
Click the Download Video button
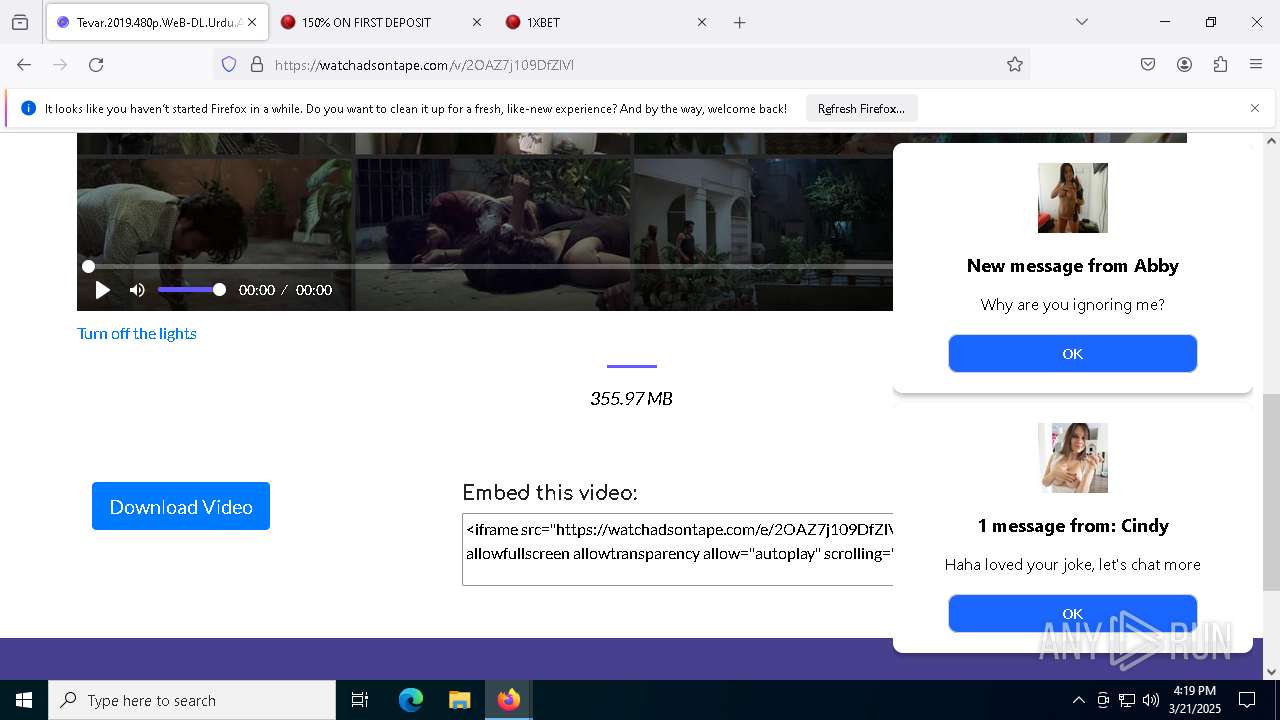pos(181,506)
